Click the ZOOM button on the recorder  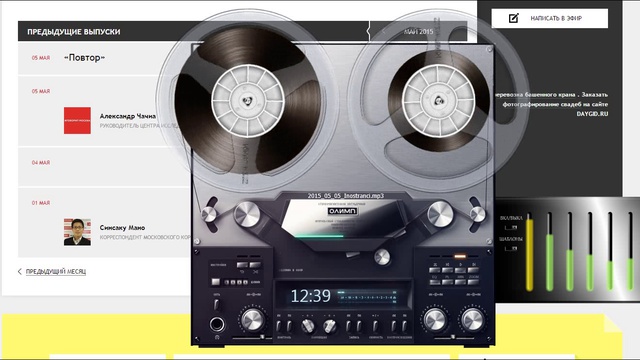click(473, 282)
